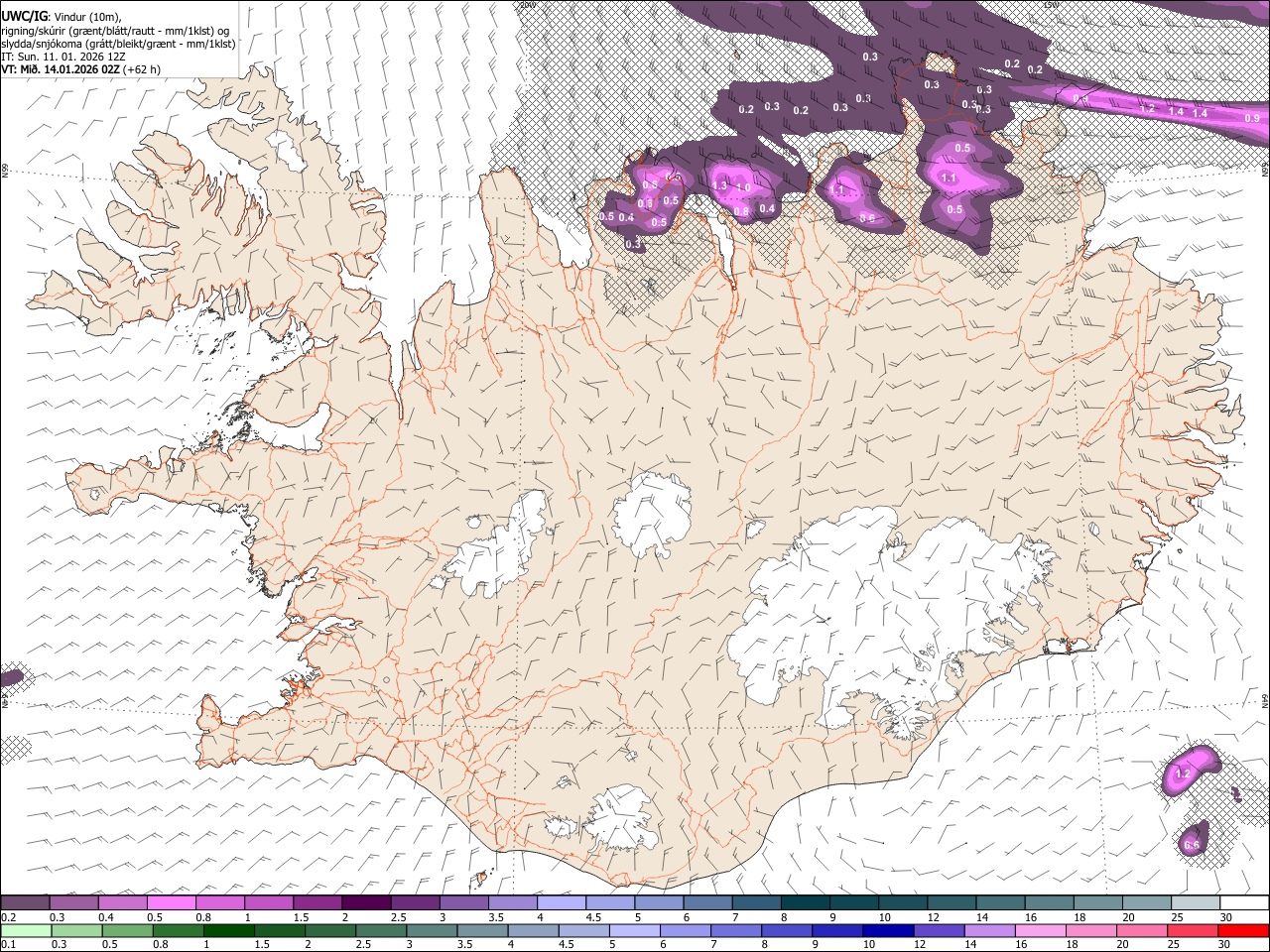Click the bright pink 0.5 swatch on upper scale
The width and height of the screenshot is (1270, 952).
click(171, 903)
